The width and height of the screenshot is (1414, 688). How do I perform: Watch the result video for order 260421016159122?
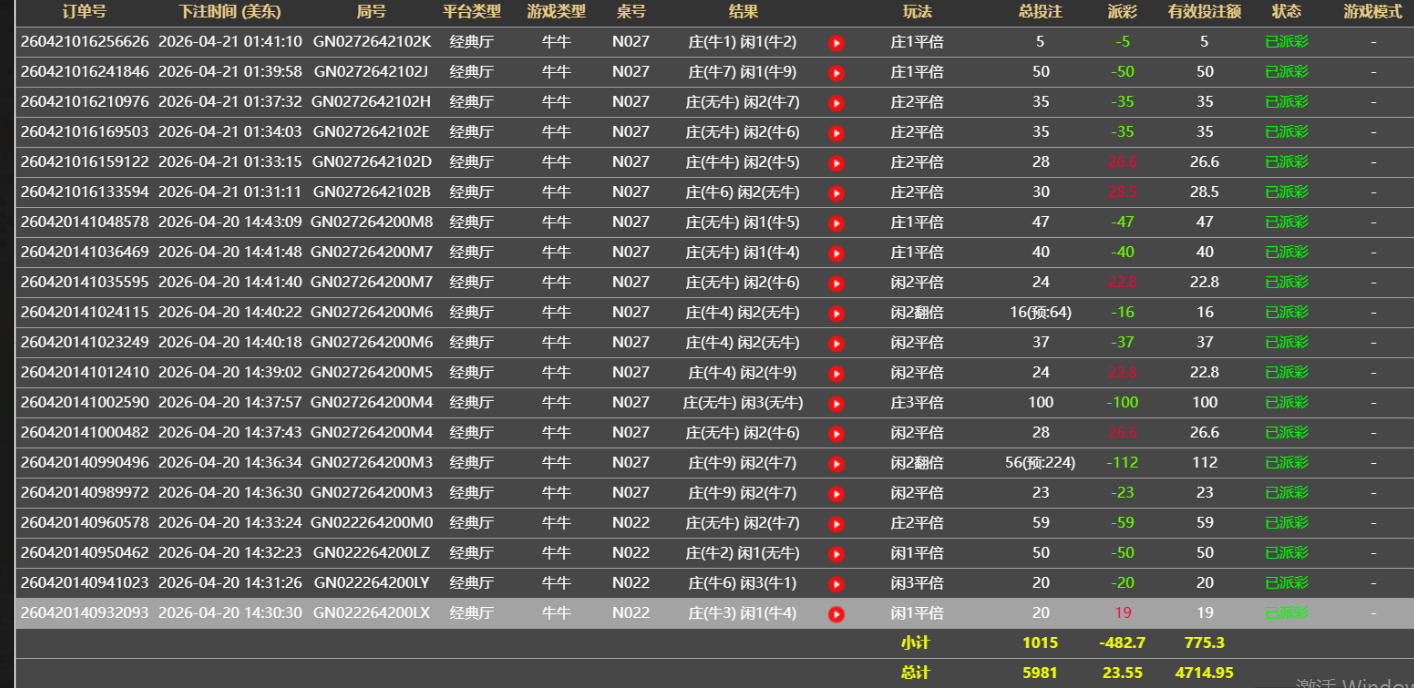[x=836, y=163]
